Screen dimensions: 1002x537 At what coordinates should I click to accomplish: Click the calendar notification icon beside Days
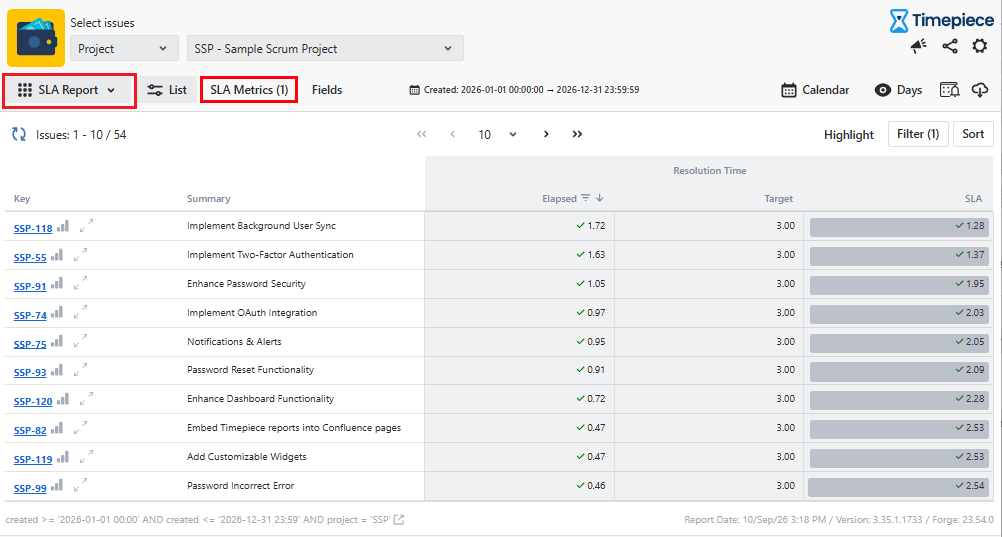tap(950, 90)
